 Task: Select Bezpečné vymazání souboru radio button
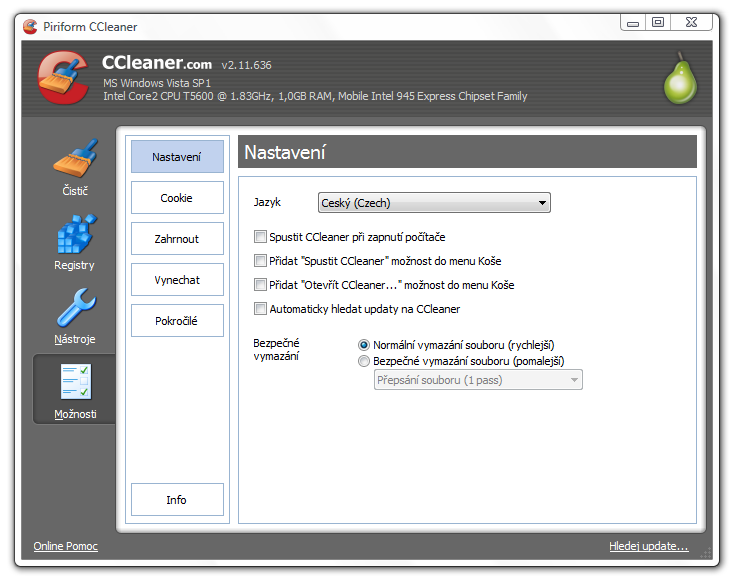pos(364,361)
